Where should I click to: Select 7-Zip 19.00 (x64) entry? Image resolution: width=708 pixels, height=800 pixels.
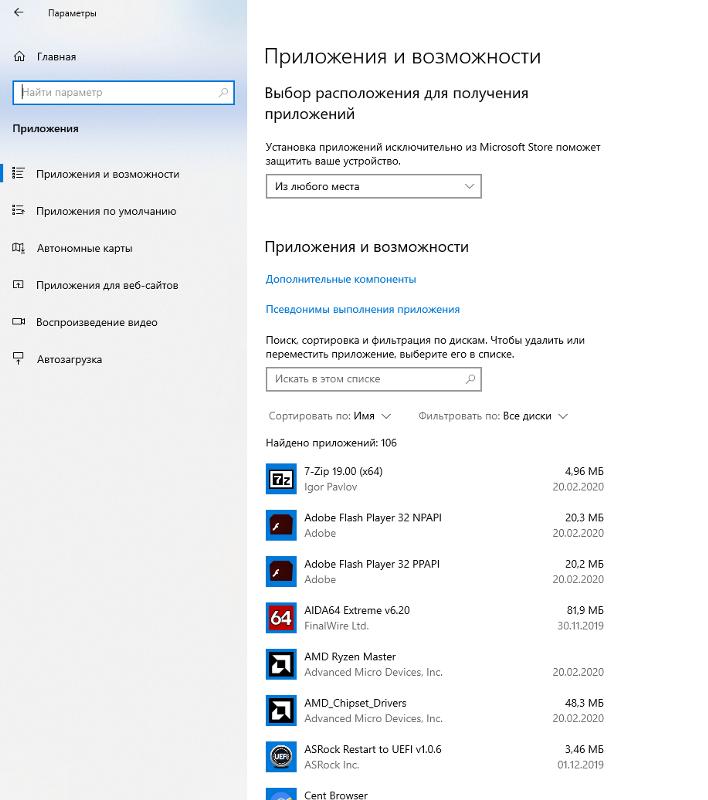coord(435,479)
